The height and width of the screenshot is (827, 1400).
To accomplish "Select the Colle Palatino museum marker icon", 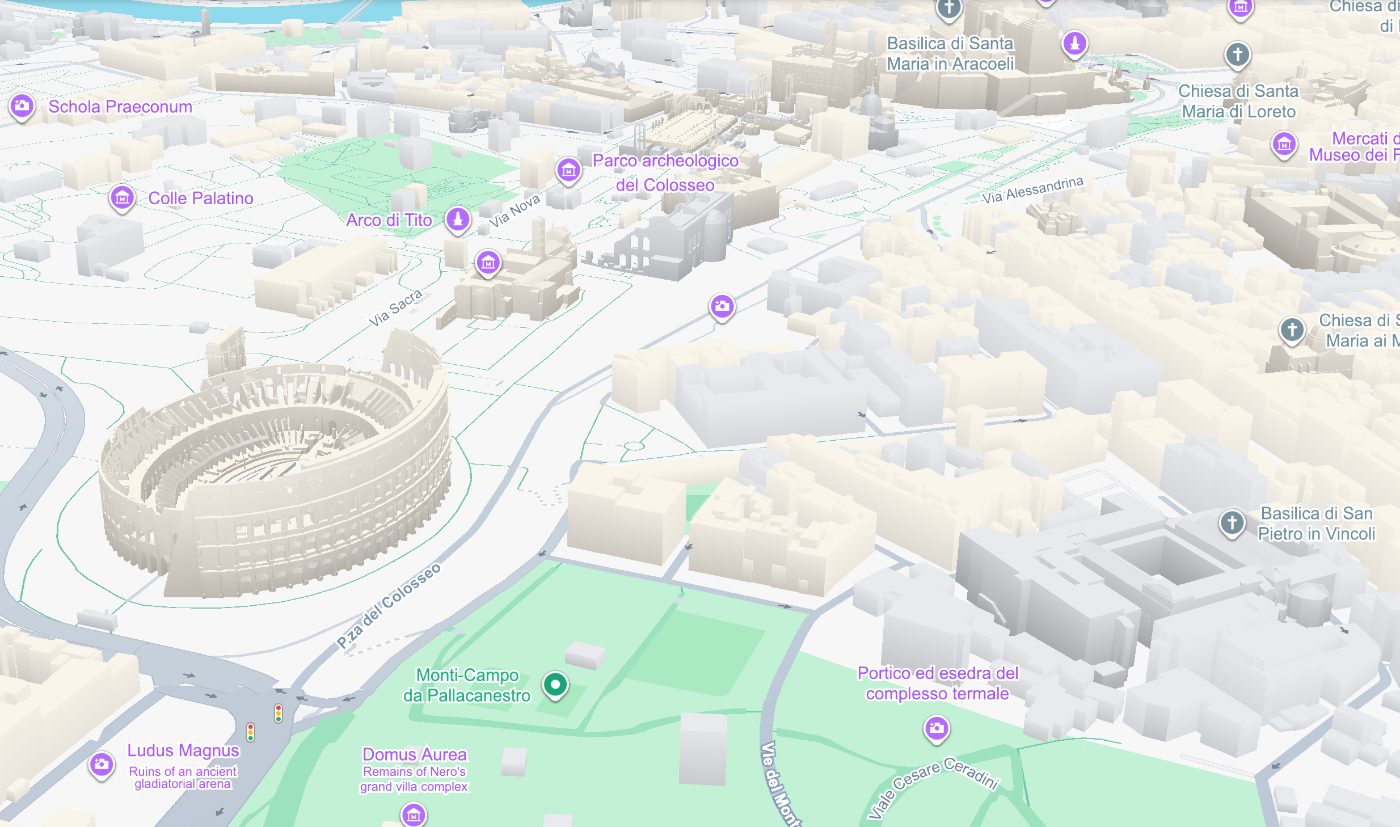I will point(123,197).
